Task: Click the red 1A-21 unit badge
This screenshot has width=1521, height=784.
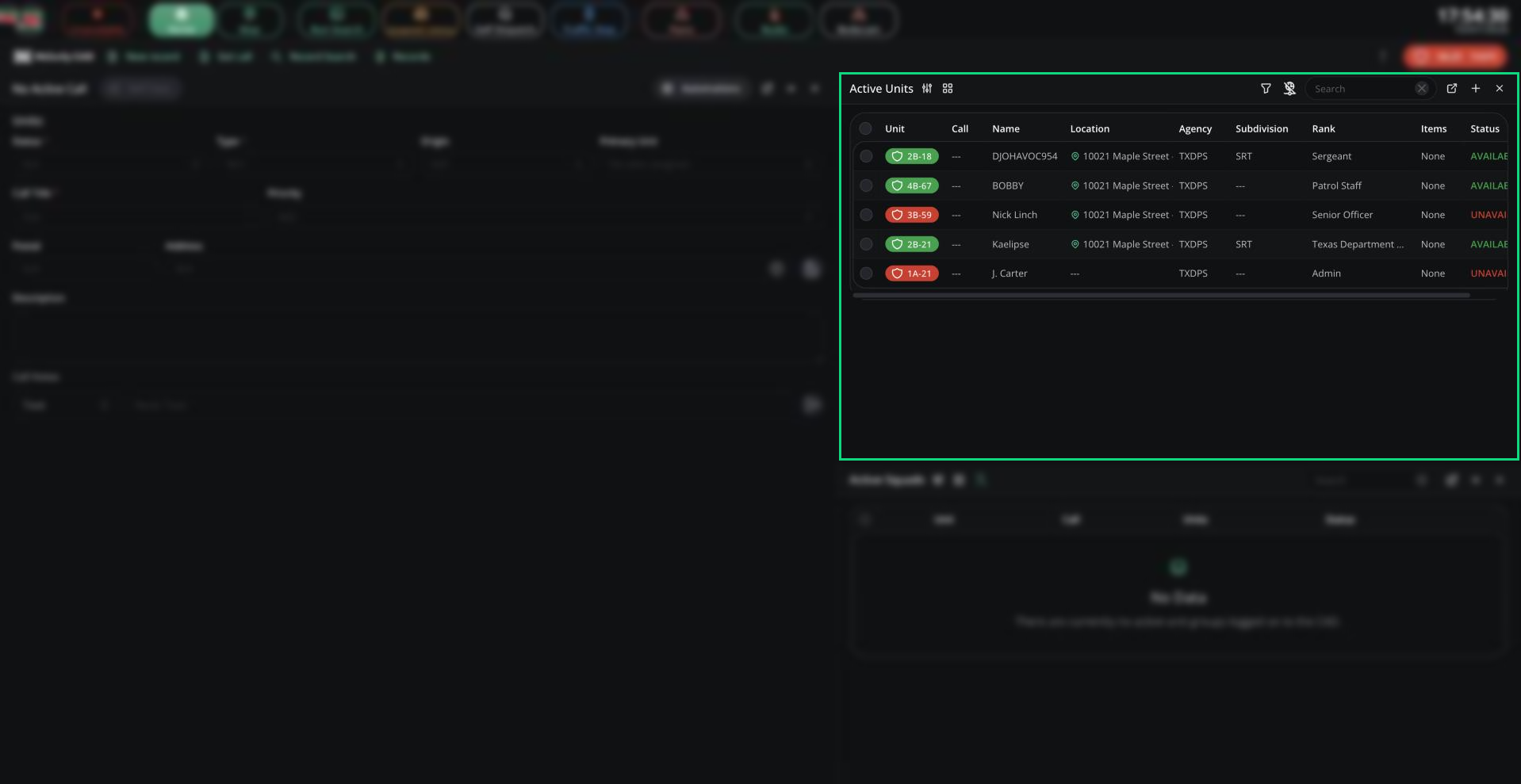Action: [912, 273]
